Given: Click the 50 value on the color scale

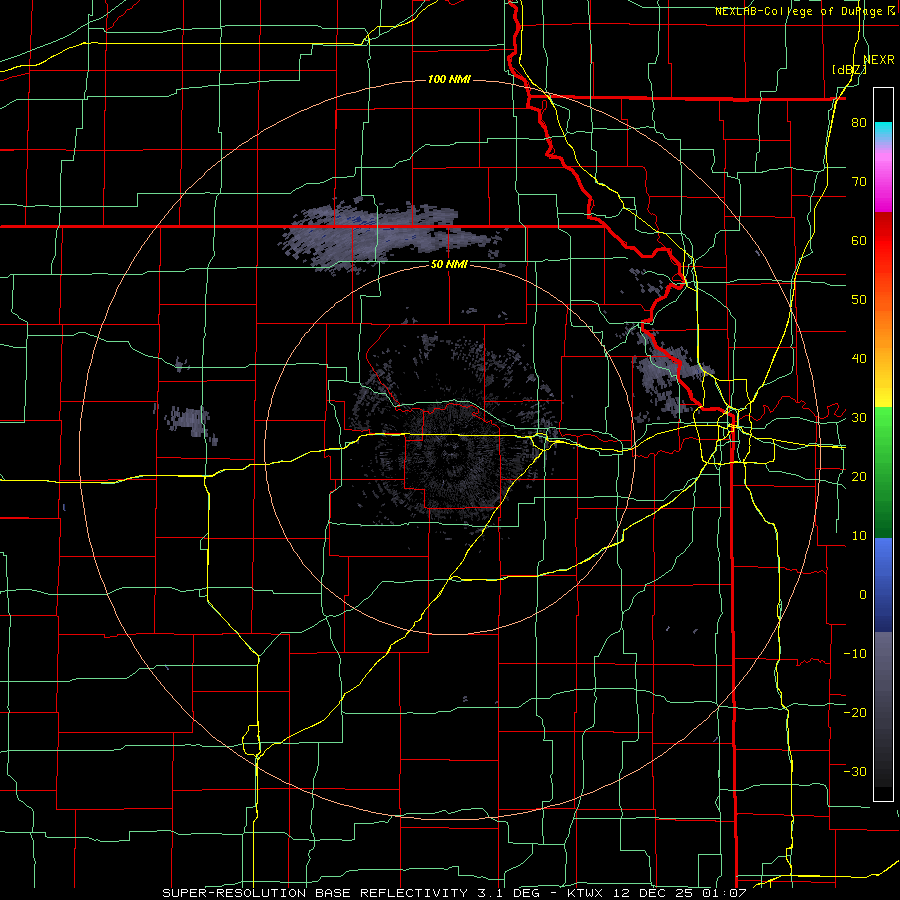Looking at the screenshot, I should (x=859, y=300).
